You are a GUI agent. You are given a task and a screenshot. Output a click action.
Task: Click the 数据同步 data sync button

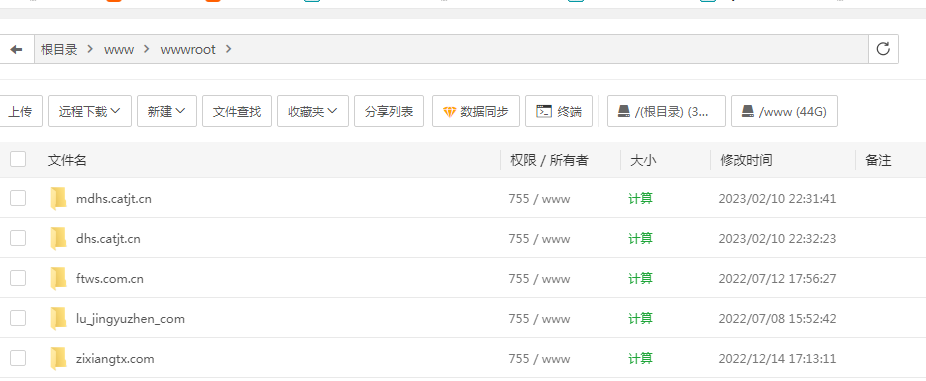[475, 111]
